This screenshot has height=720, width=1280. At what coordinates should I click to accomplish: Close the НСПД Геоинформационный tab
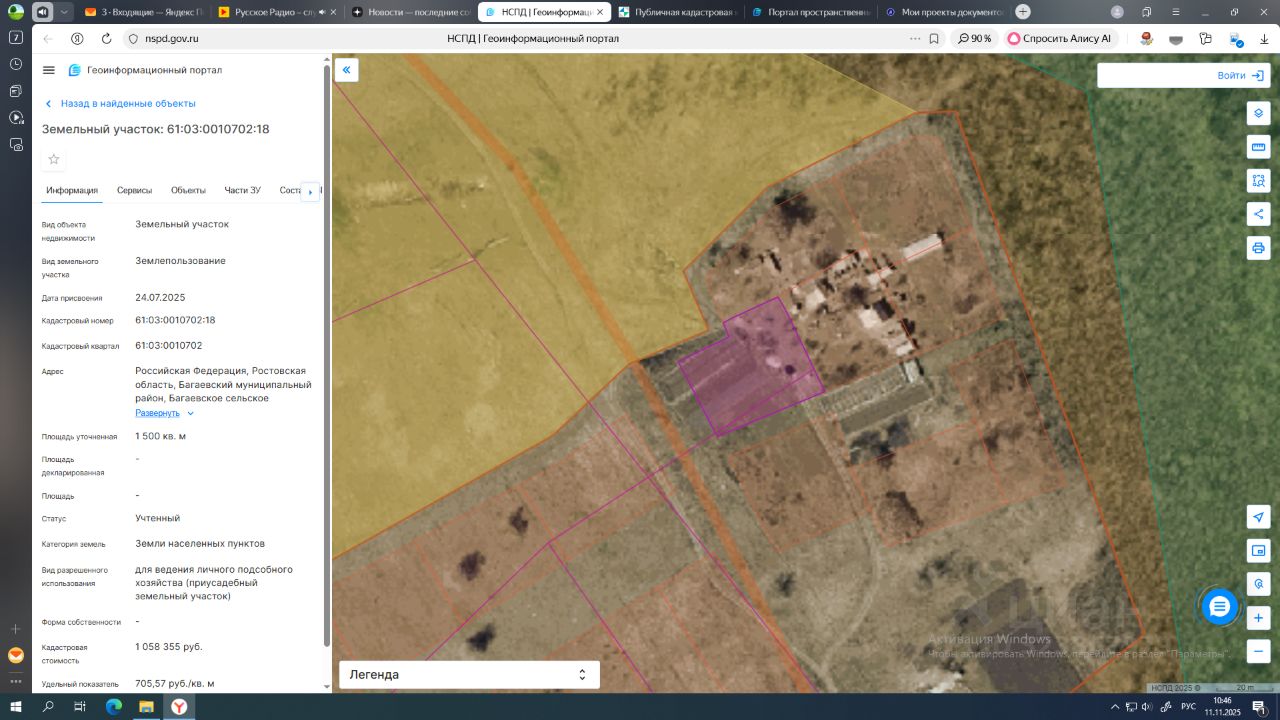point(599,12)
